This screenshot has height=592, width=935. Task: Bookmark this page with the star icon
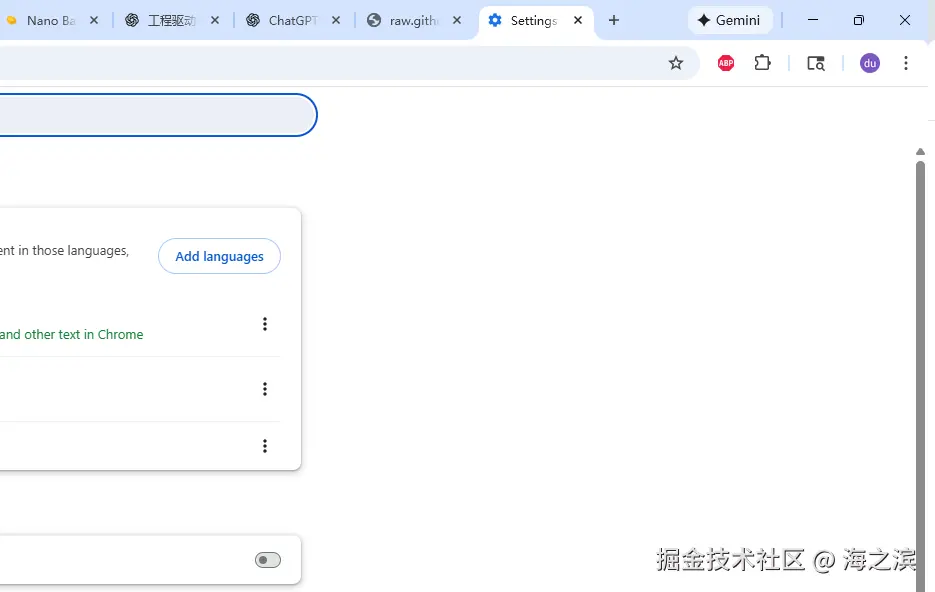point(676,62)
